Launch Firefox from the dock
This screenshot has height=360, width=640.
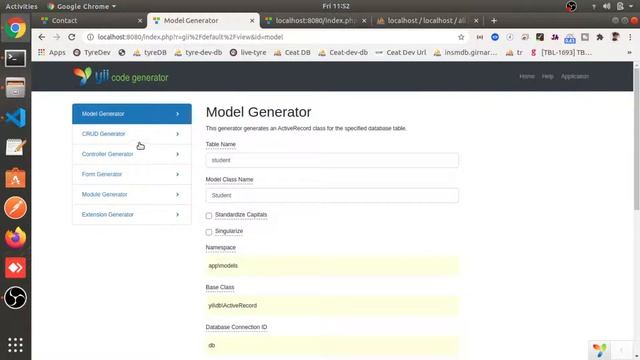coord(16,238)
